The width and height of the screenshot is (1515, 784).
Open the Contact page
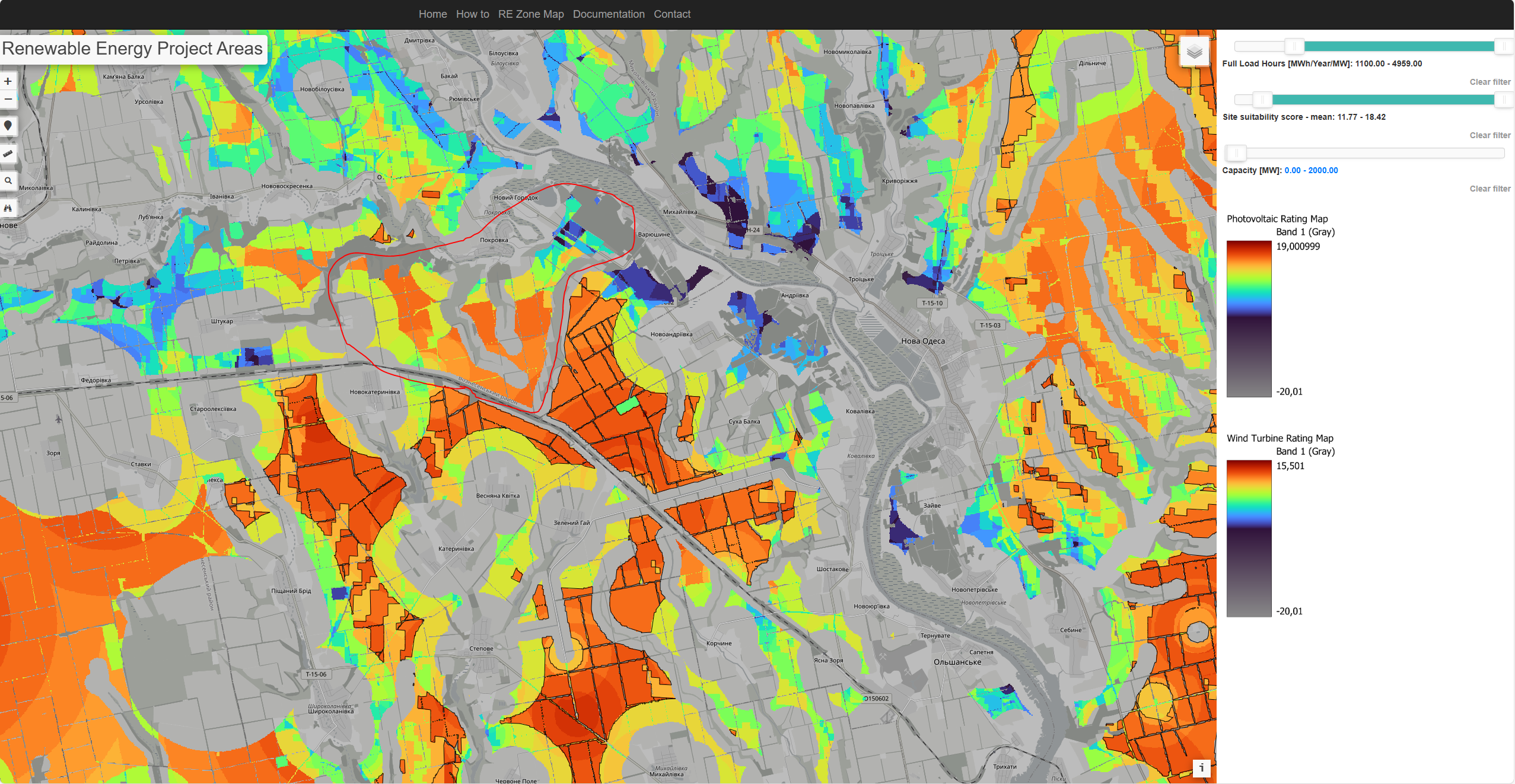[671, 14]
